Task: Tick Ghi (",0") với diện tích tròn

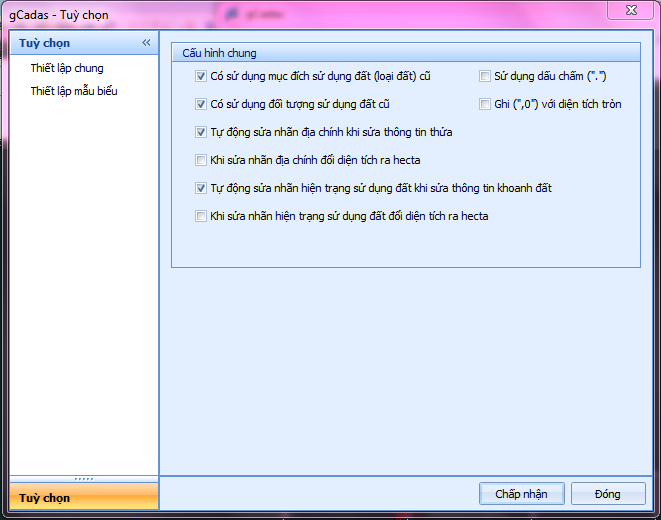Action: point(485,104)
